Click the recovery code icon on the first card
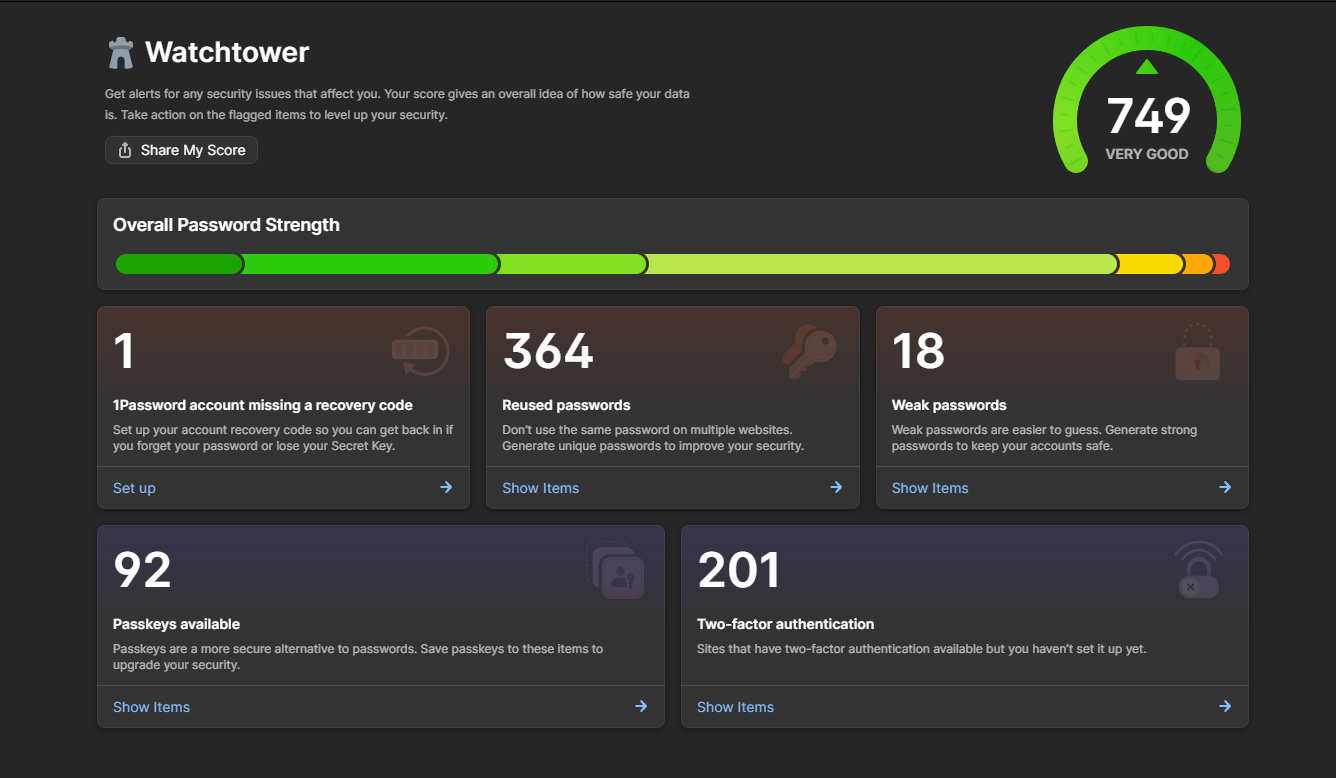Screen dimensions: 1336x778 tap(420, 351)
